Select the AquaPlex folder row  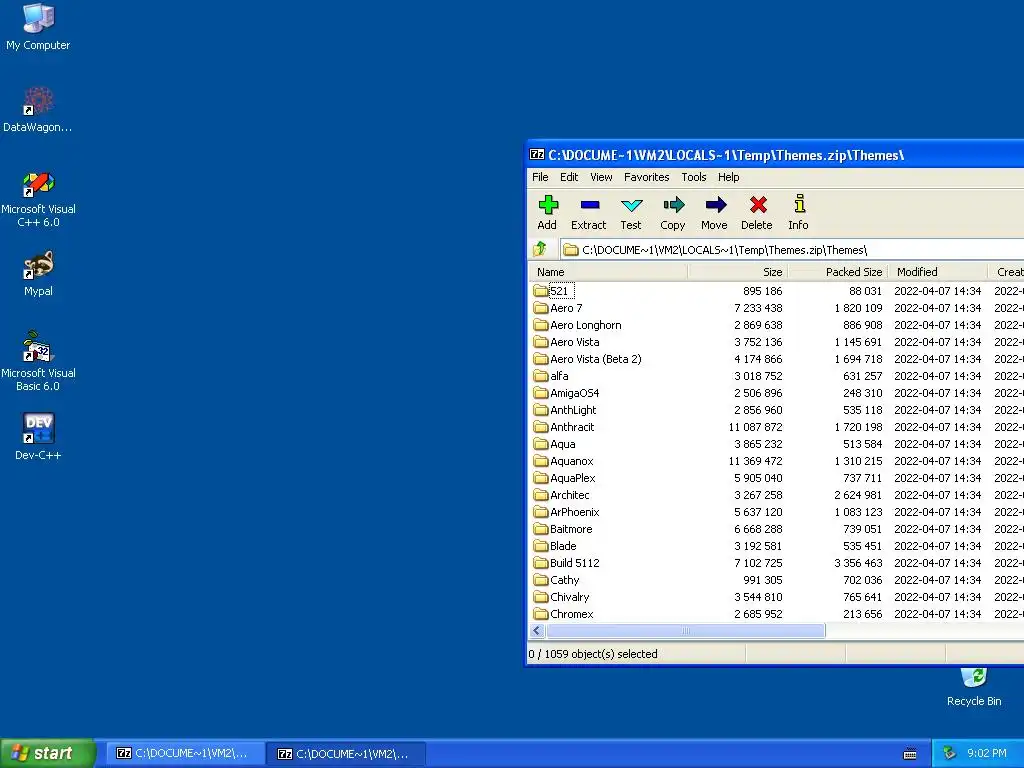pyautogui.click(x=776, y=478)
